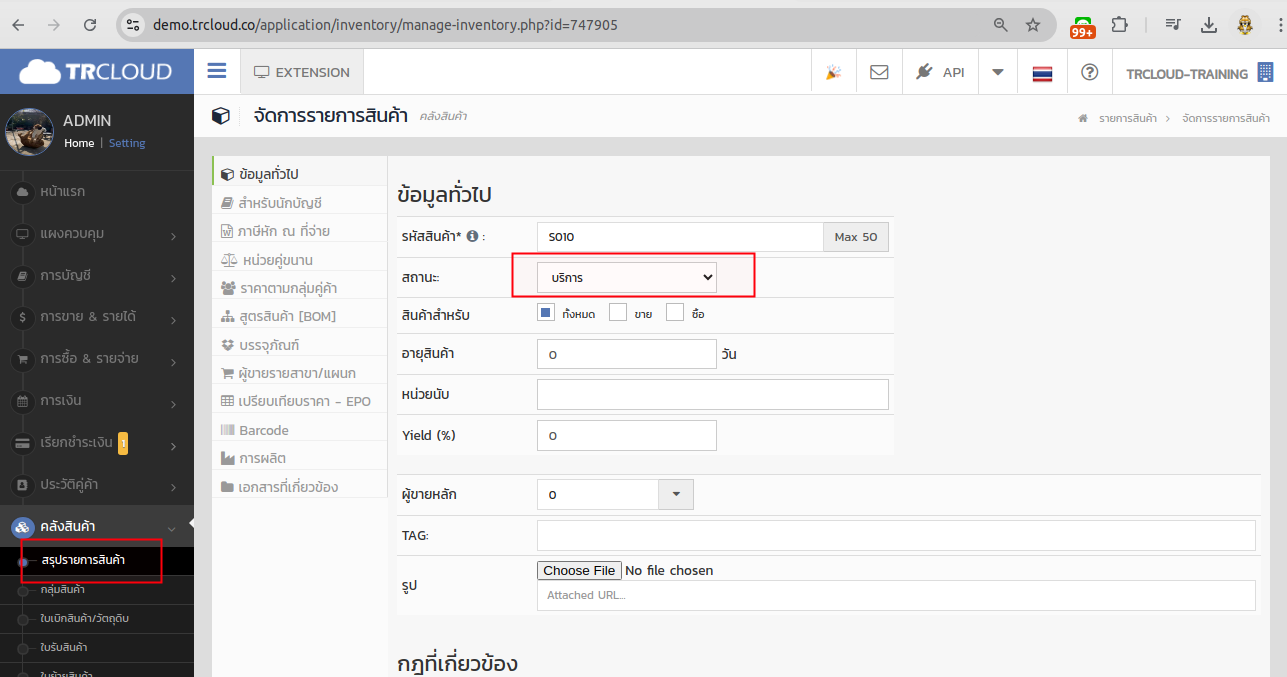Open the ผู้ขายหลัก dropdown arrow

676,495
